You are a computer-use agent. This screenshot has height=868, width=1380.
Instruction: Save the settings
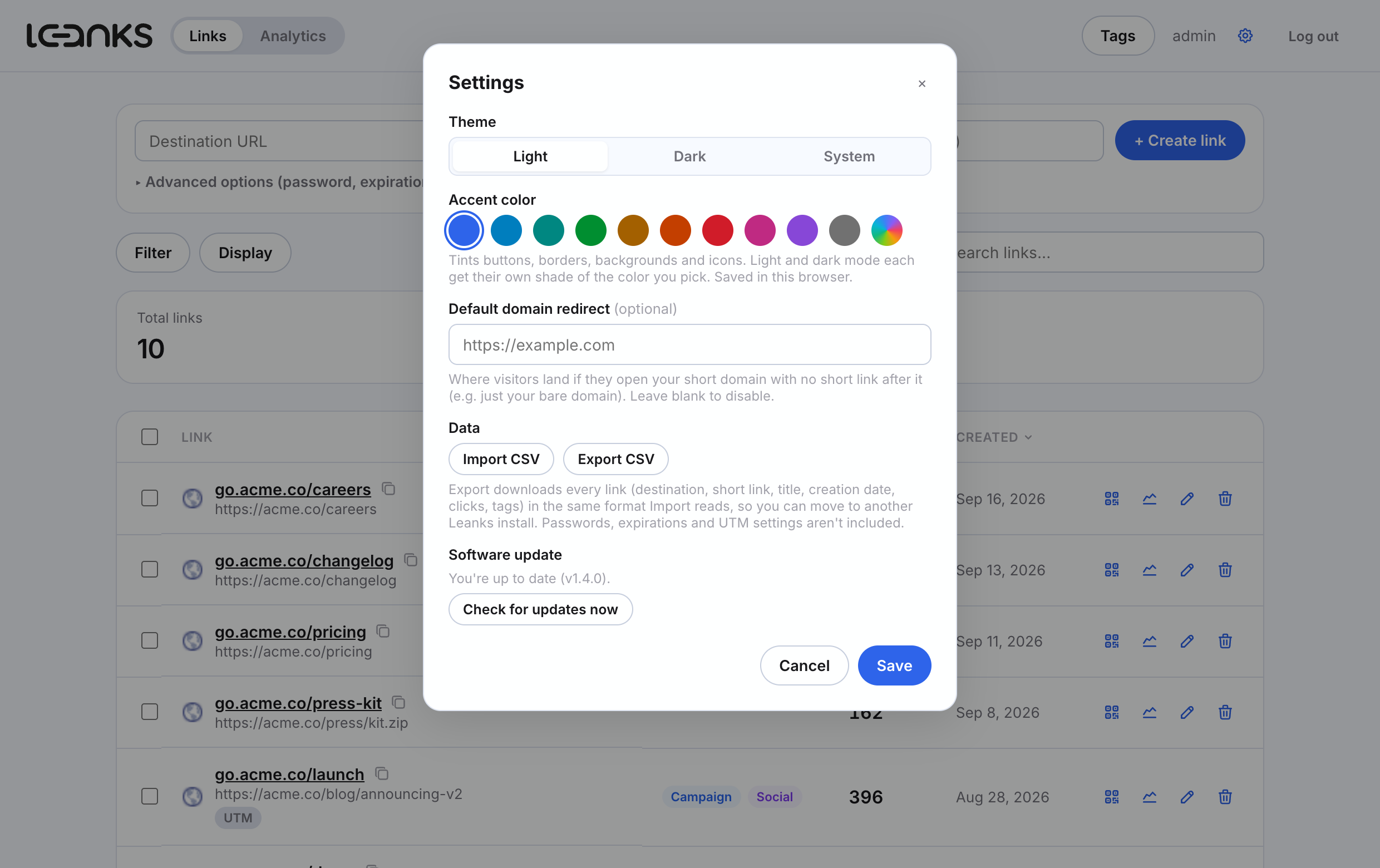click(894, 665)
